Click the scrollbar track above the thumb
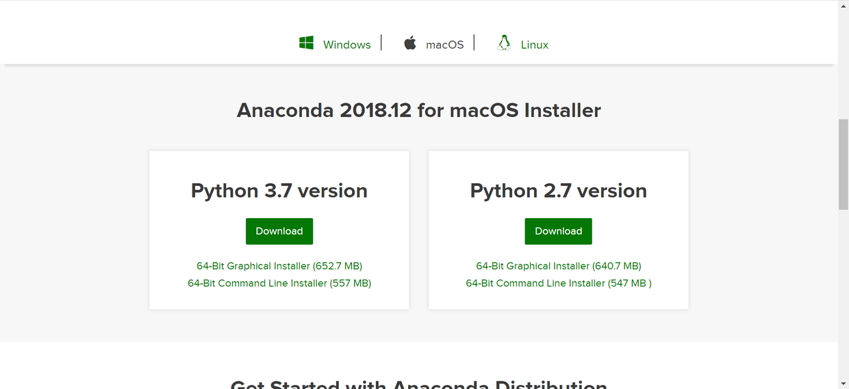The height and width of the screenshot is (389, 849). pos(843,60)
